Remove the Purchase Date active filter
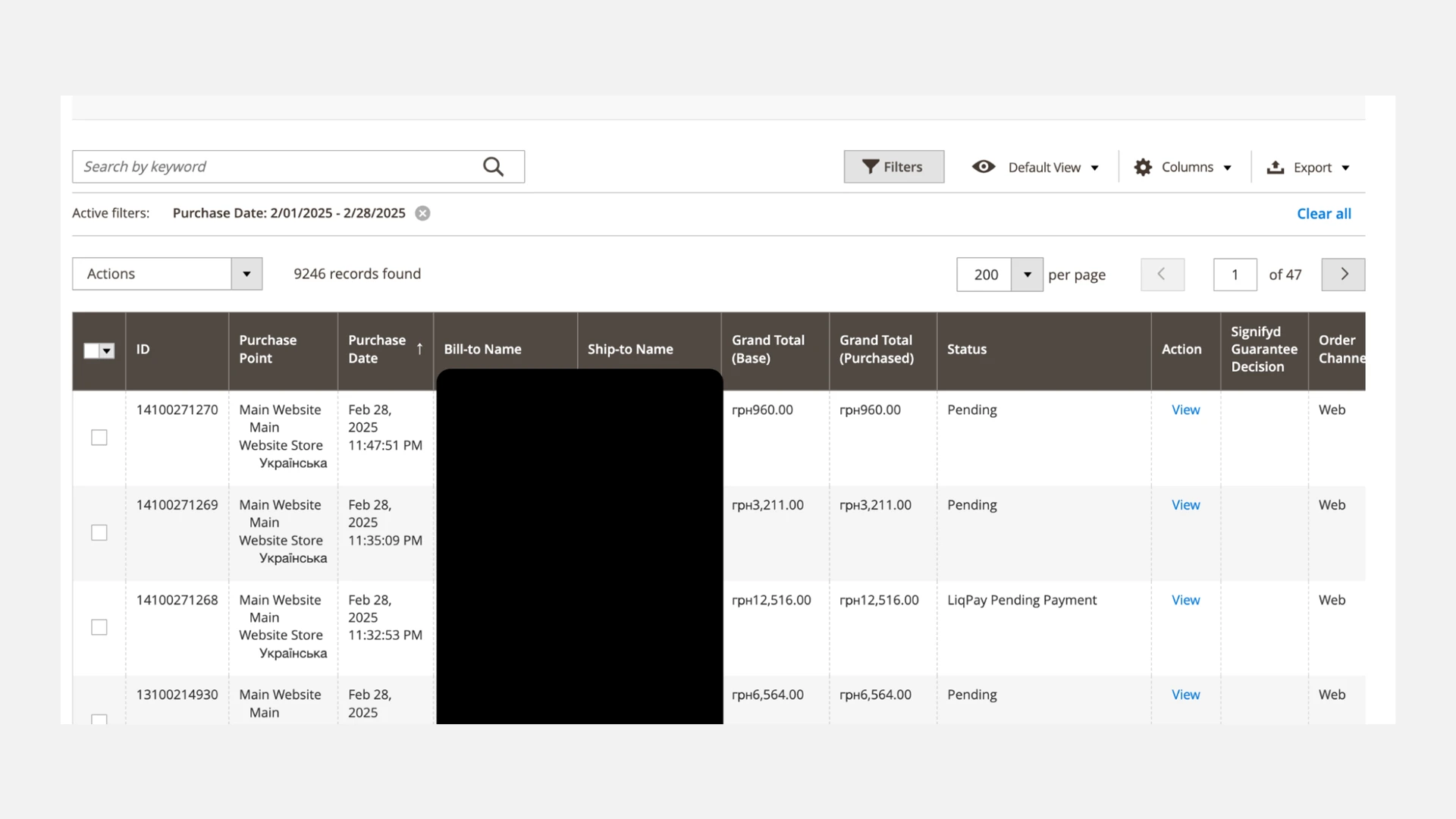 [x=423, y=213]
